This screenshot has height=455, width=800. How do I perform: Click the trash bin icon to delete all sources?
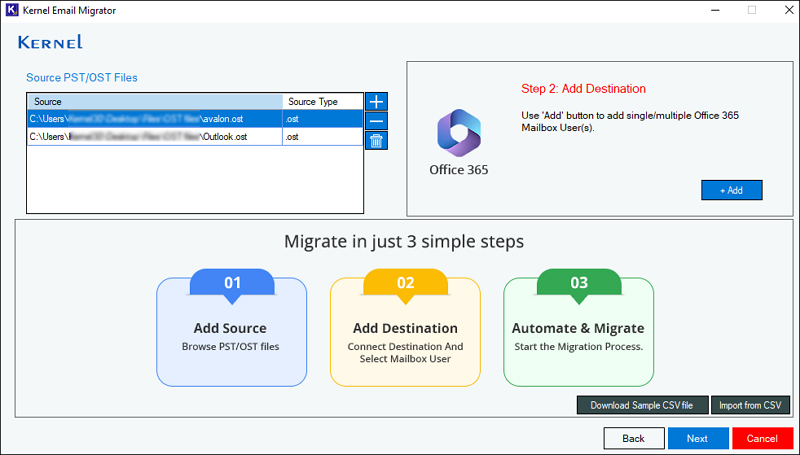376,140
